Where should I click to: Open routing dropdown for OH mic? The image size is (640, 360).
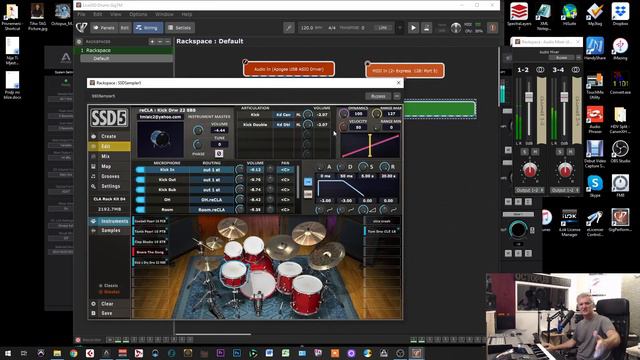click(212, 200)
